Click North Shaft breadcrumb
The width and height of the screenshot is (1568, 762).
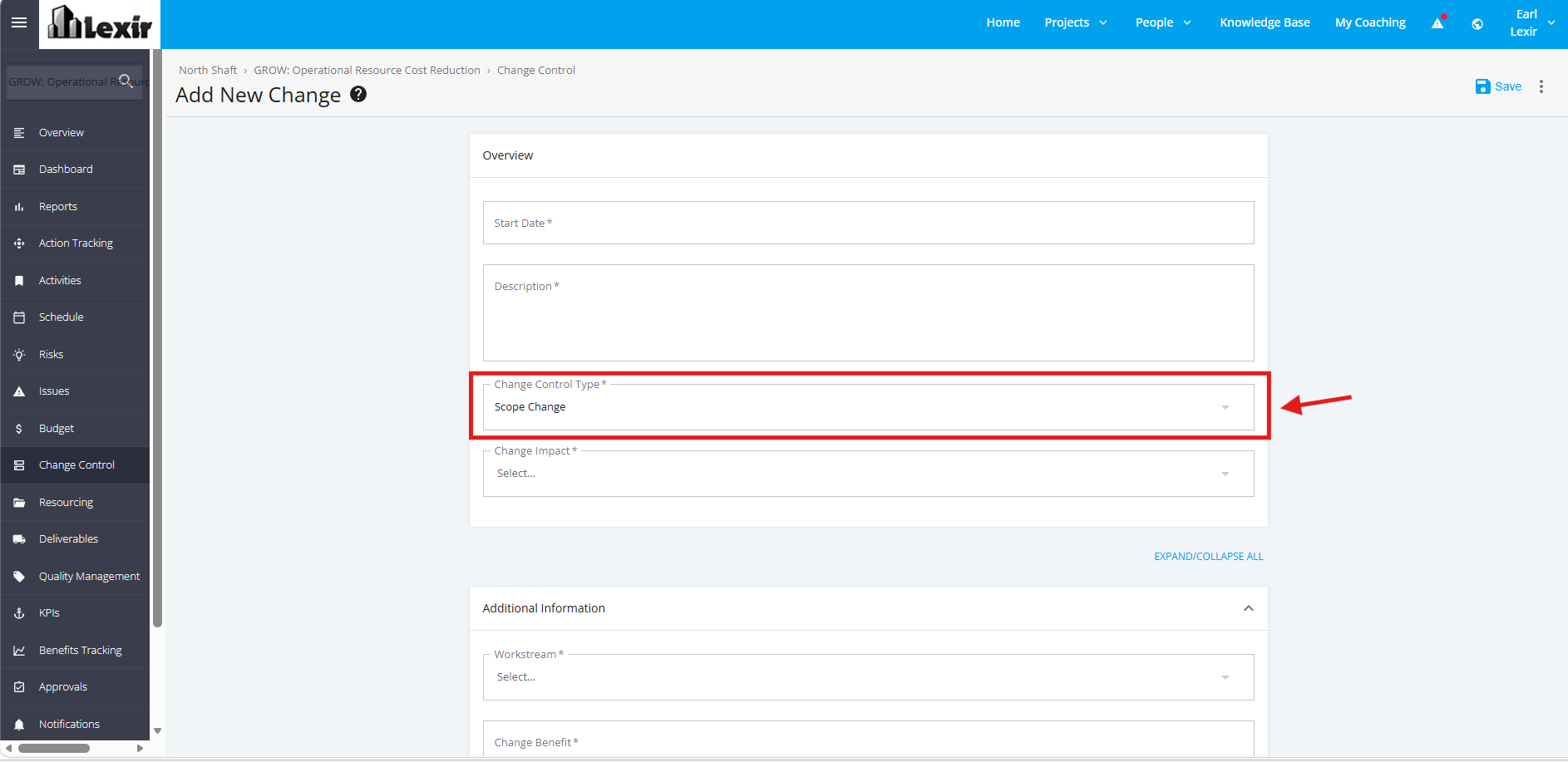[x=208, y=71]
